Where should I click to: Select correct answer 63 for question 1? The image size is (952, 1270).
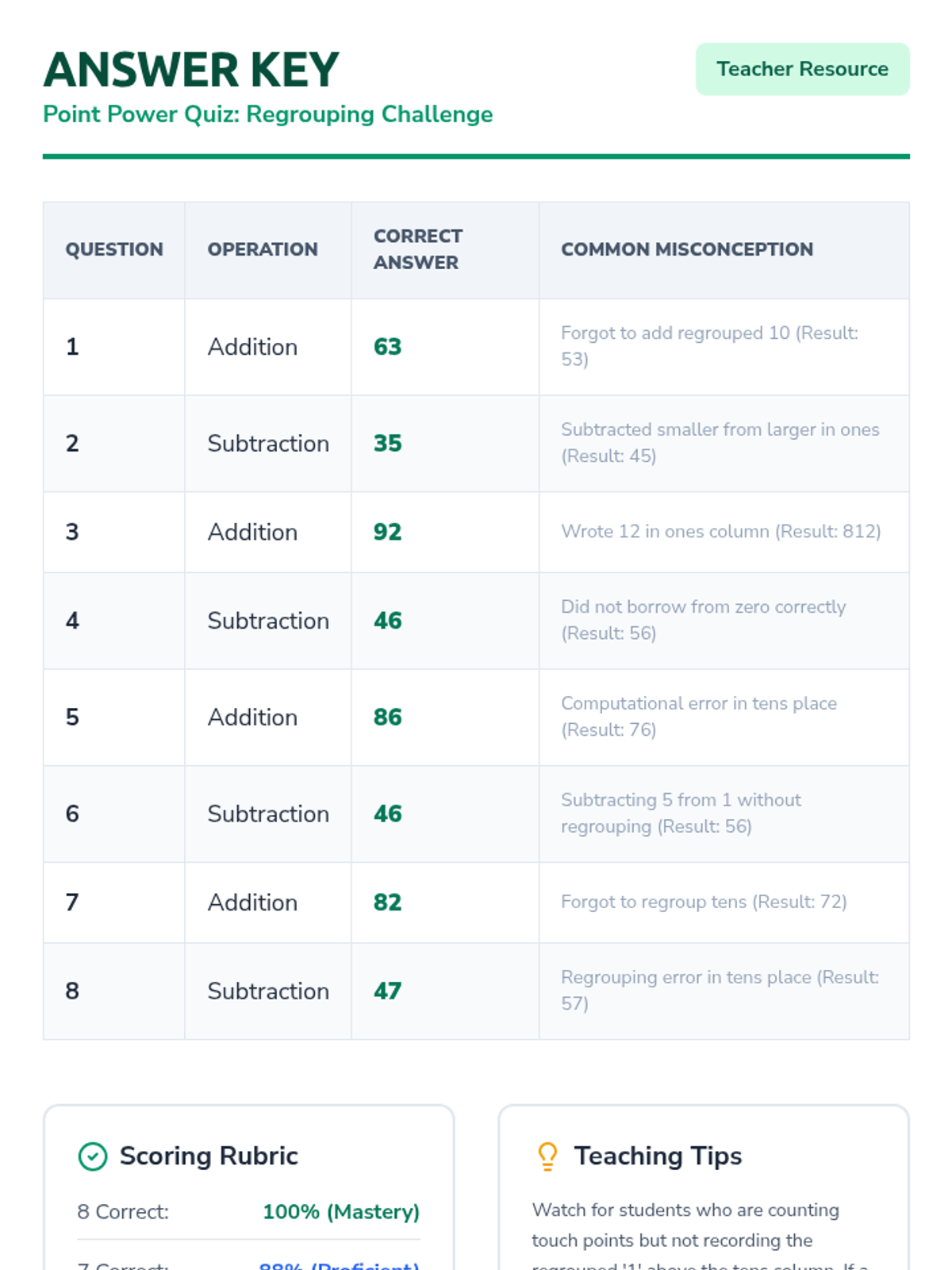click(388, 347)
